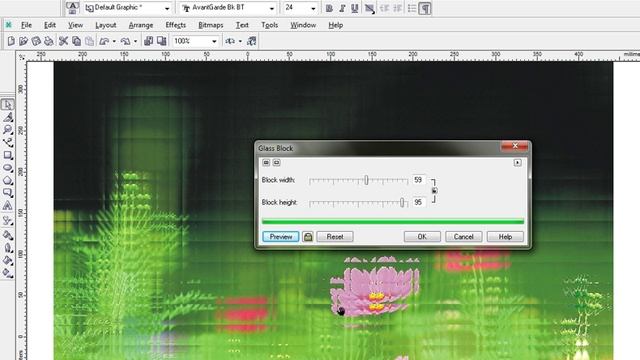Toggle Underline text formatting
This screenshot has height=360, width=640.
355,8
